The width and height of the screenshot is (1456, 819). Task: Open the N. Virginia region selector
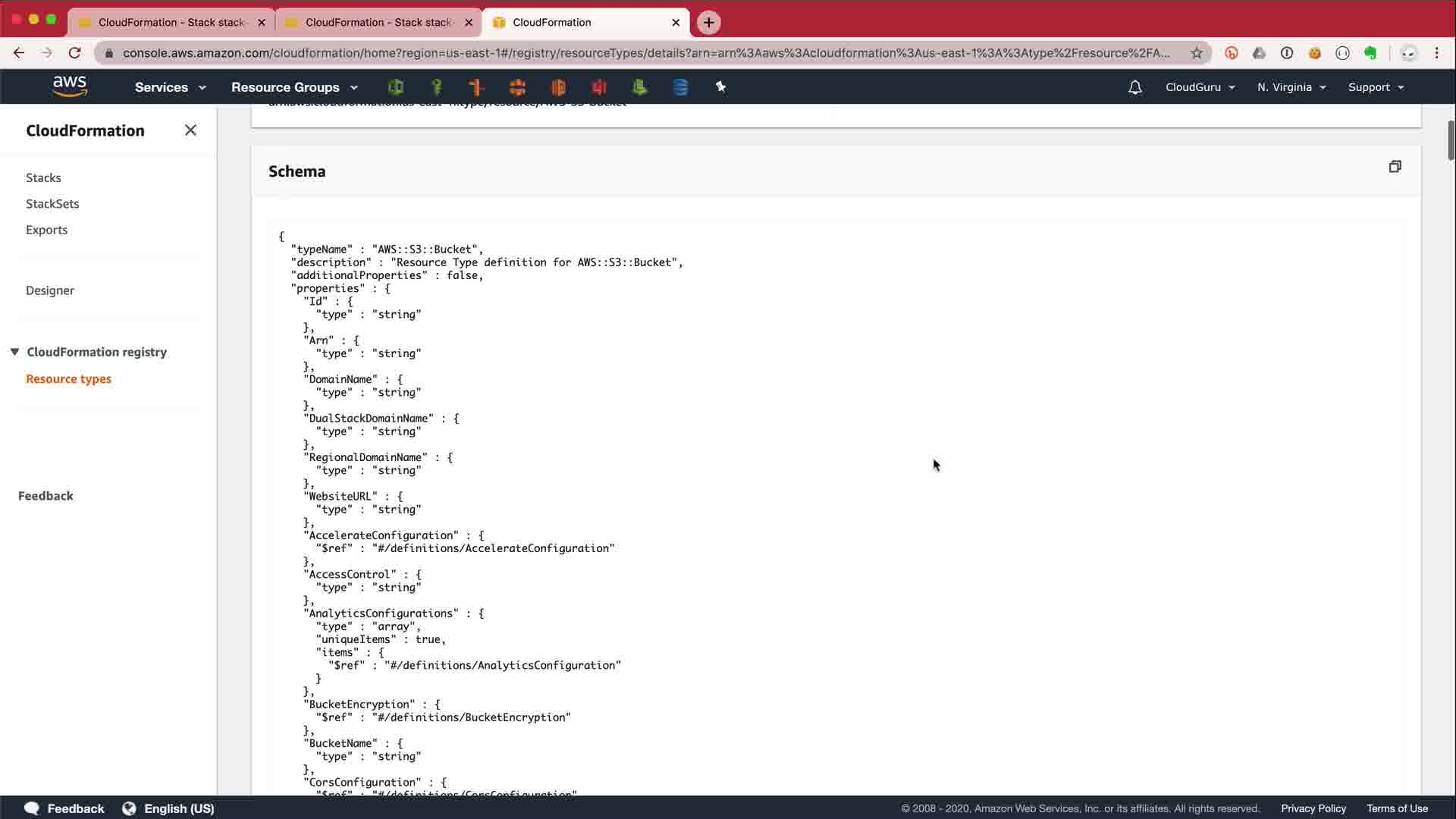click(x=1291, y=87)
